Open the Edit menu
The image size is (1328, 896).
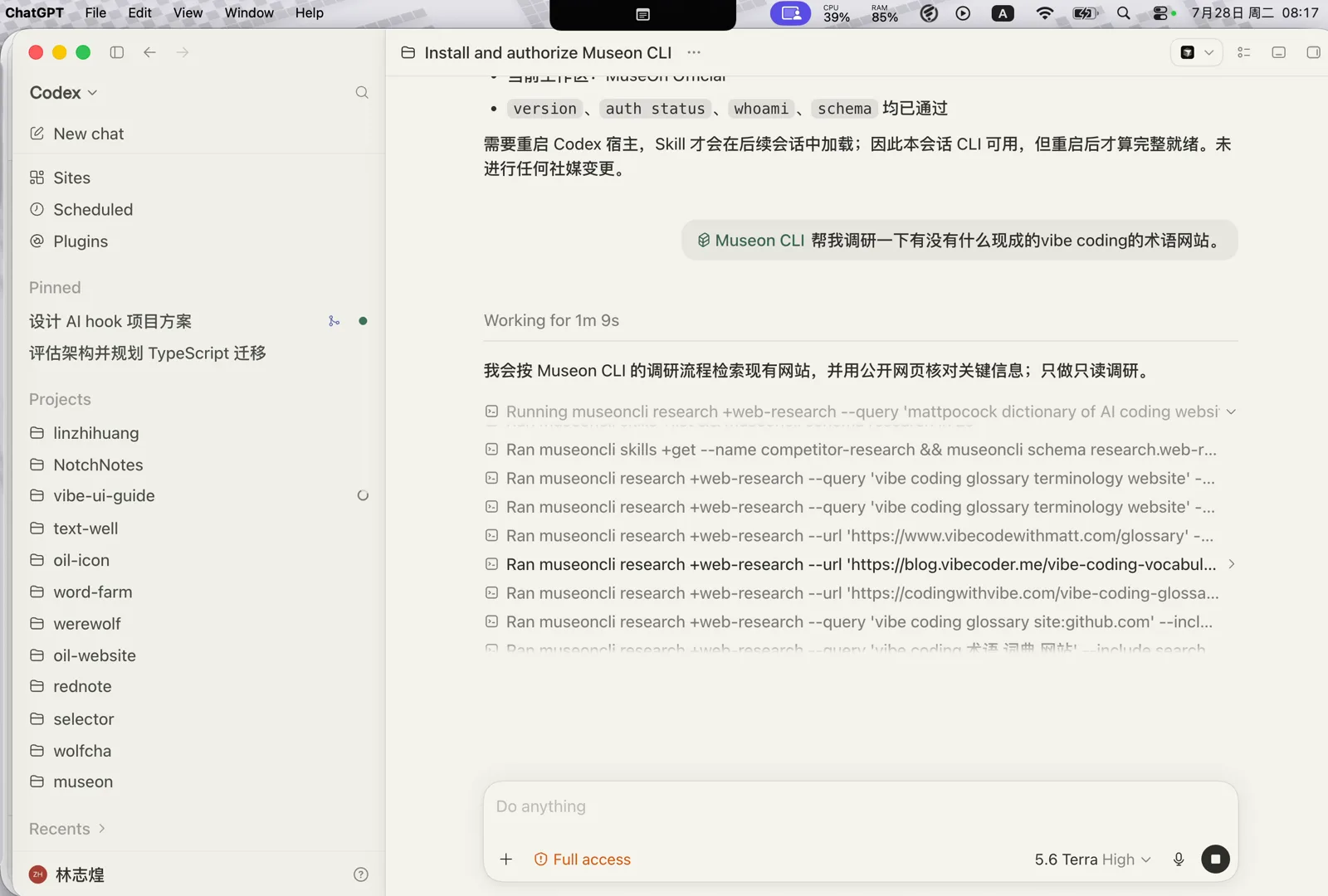(139, 12)
